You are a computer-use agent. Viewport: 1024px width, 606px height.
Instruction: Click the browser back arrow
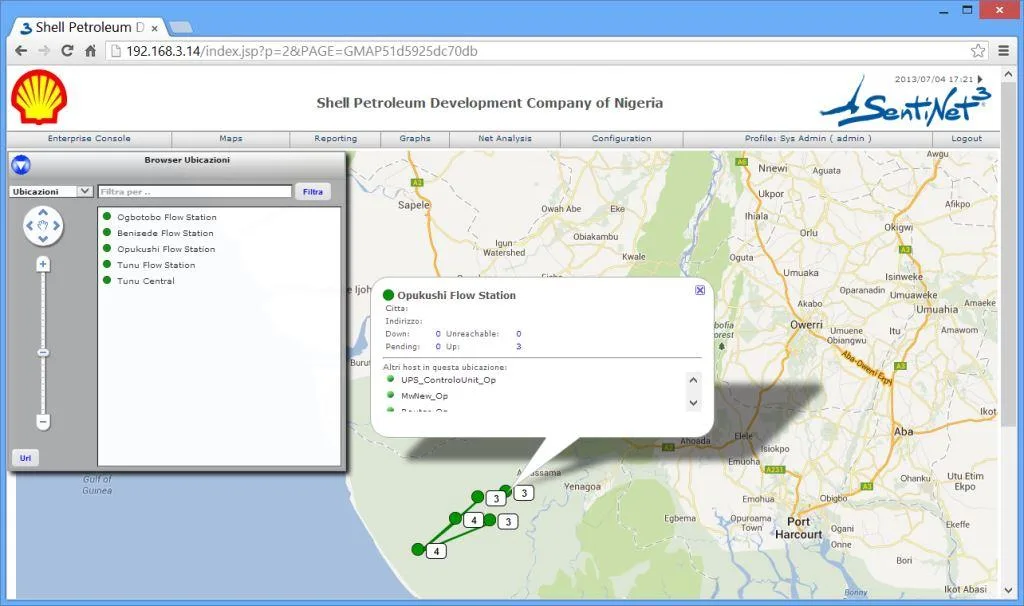click(x=21, y=50)
